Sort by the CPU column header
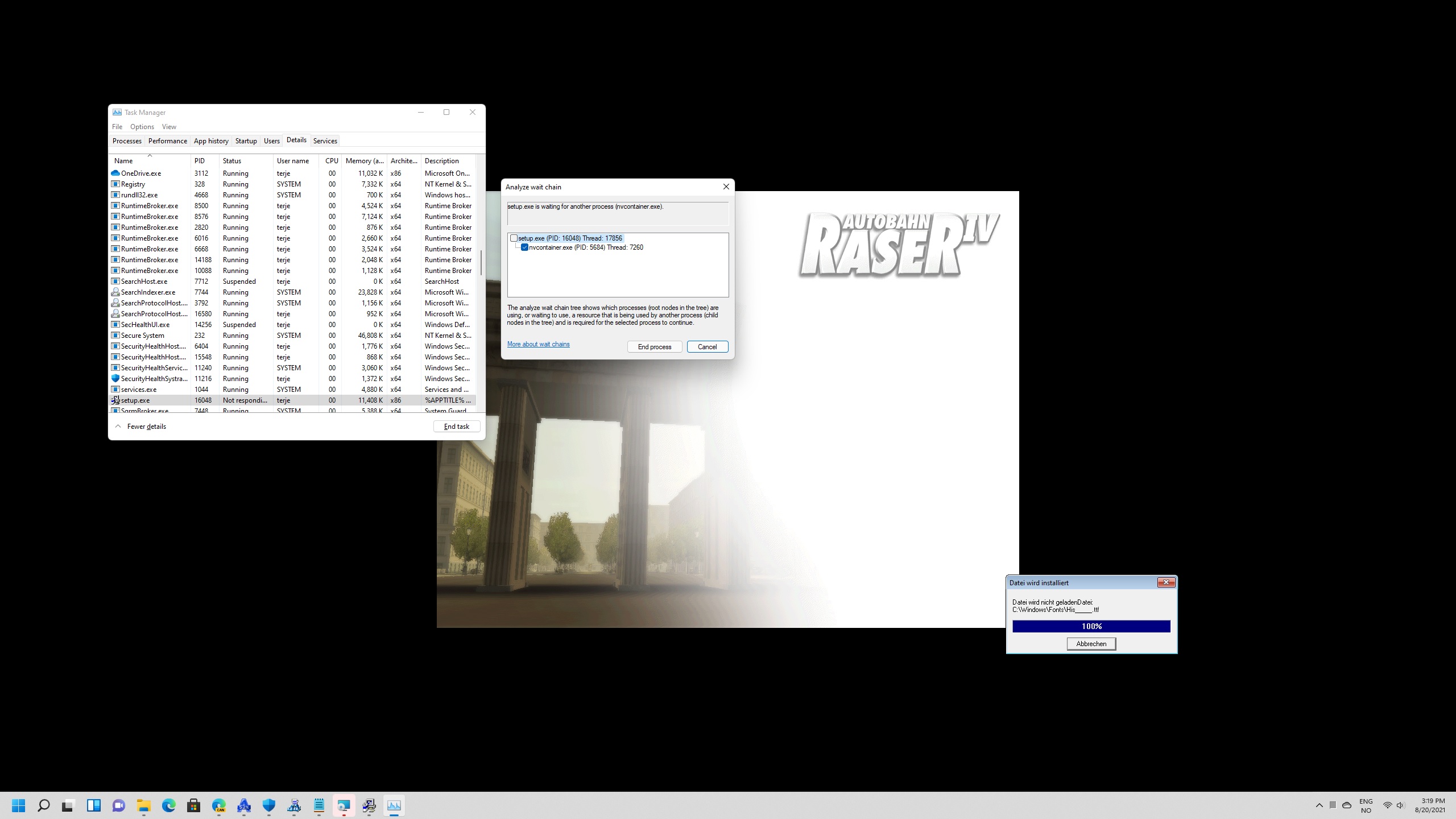This screenshot has width=1456, height=819. coord(331,161)
